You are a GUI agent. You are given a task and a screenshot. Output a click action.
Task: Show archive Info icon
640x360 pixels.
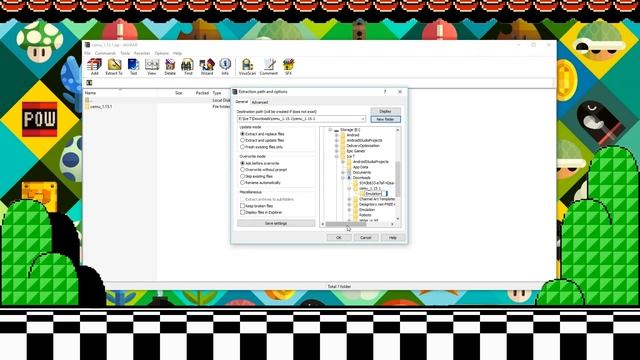[225, 67]
